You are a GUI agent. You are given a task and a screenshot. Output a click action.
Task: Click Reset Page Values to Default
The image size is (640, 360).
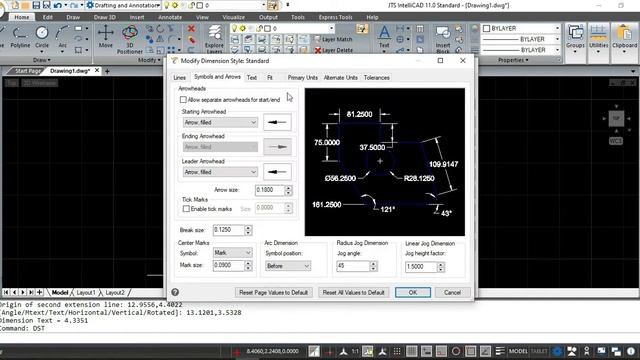coord(273,292)
